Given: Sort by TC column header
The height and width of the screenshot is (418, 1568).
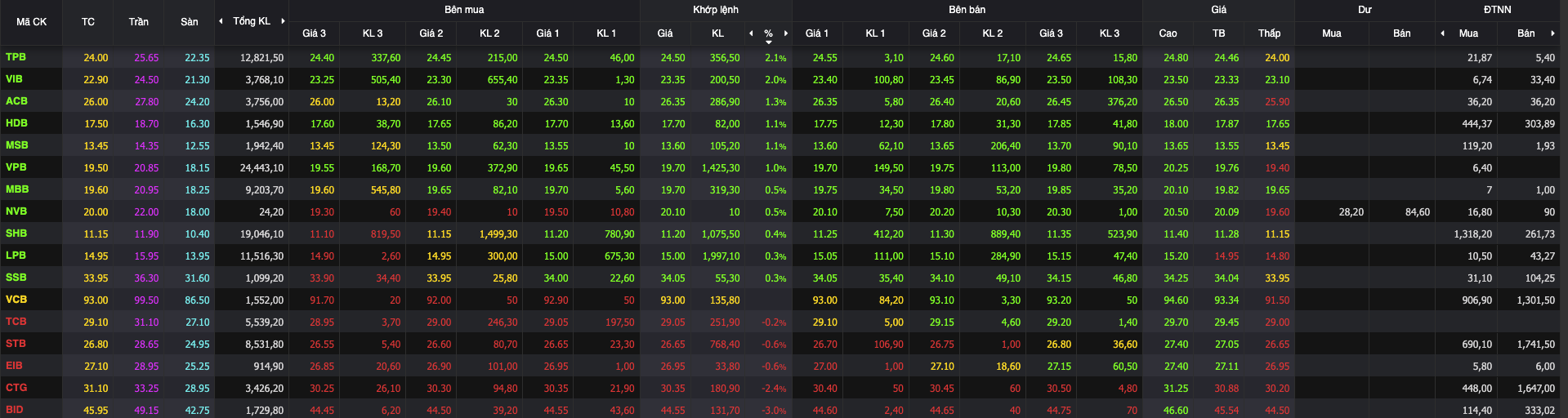Looking at the screenshot, I should [88, 22].
